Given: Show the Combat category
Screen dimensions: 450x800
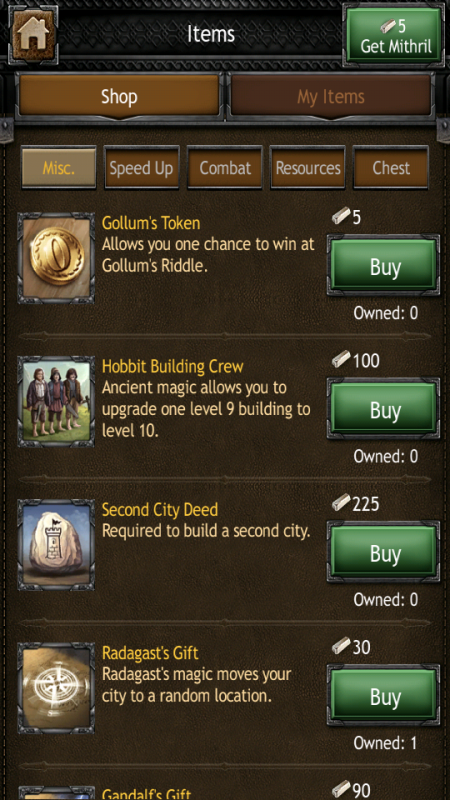Looking at the screenshot, I should pos(225,168).
